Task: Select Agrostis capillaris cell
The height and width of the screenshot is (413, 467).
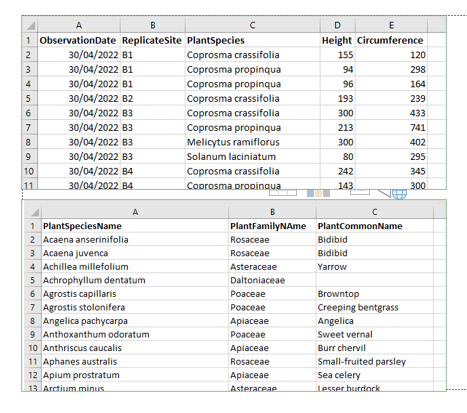Action: 135,294
